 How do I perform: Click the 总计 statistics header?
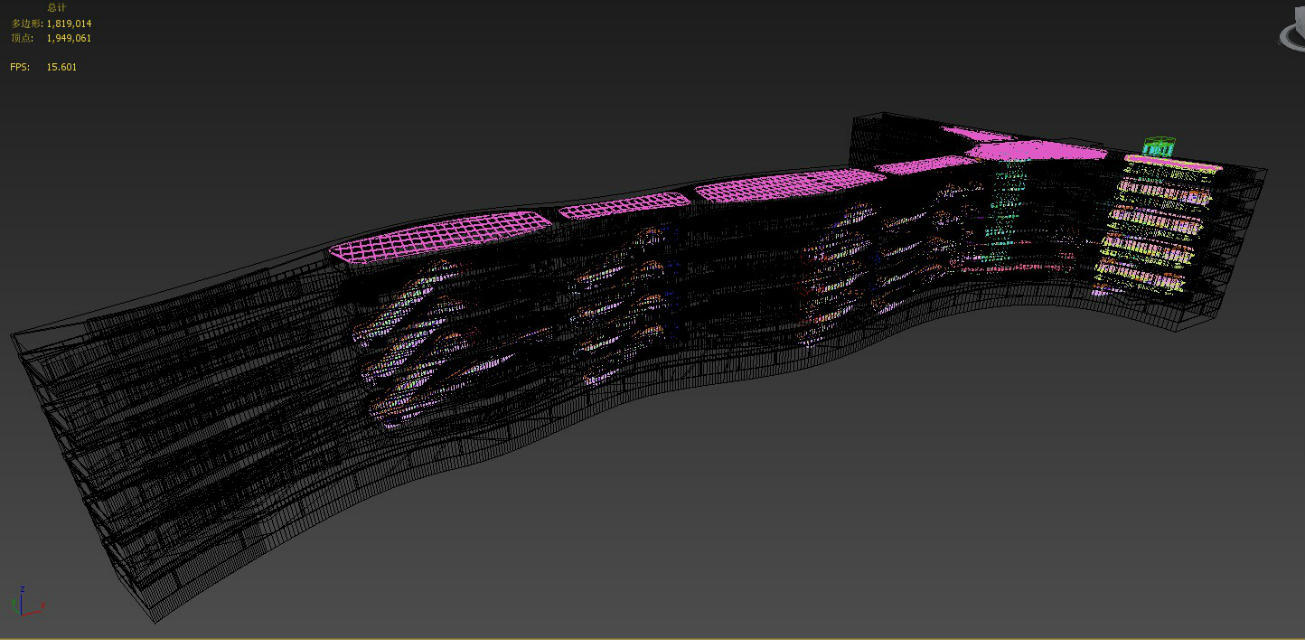(x=57, y=8)
